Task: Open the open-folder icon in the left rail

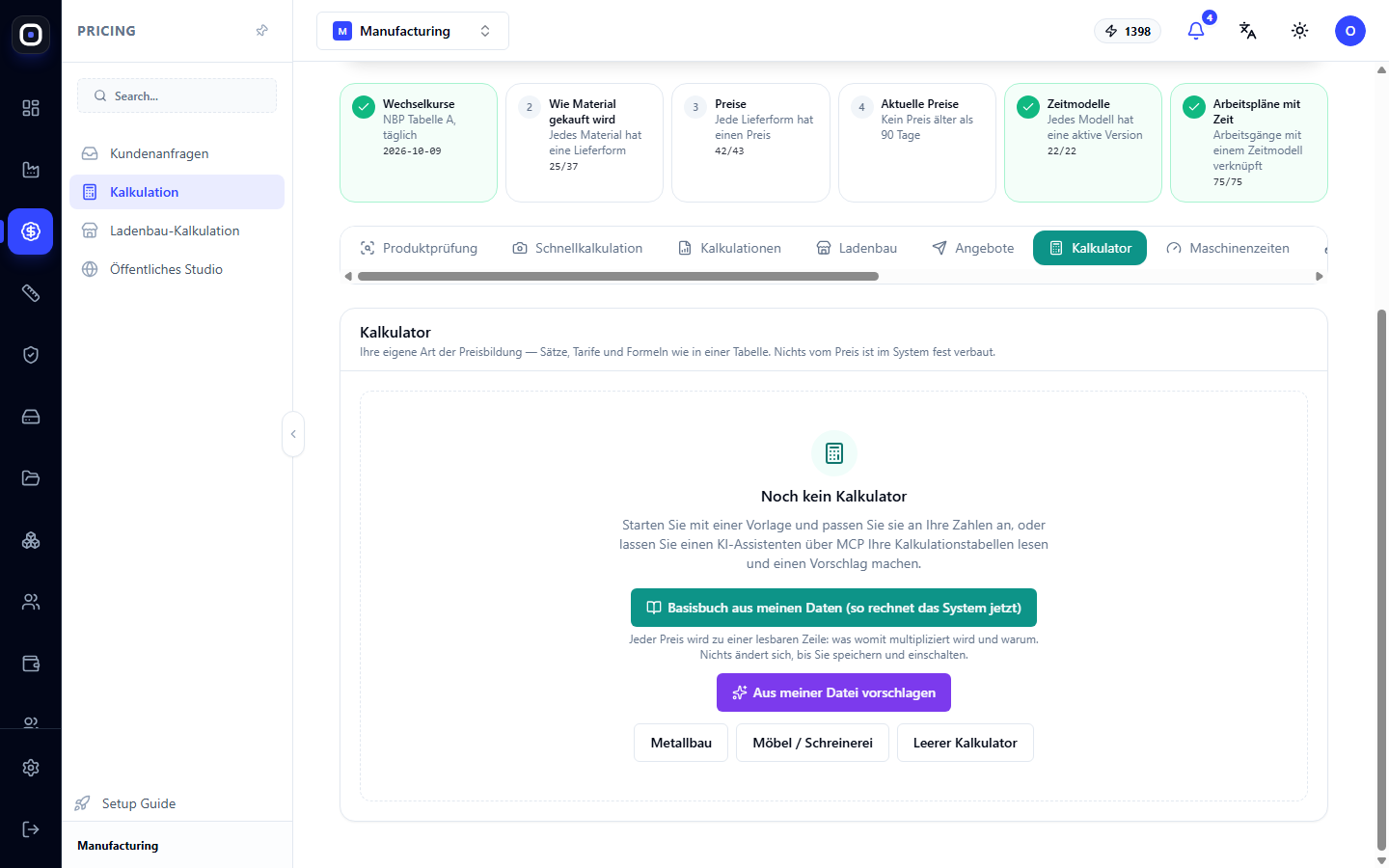Action: pyautogui.click(x=31, y=478)
